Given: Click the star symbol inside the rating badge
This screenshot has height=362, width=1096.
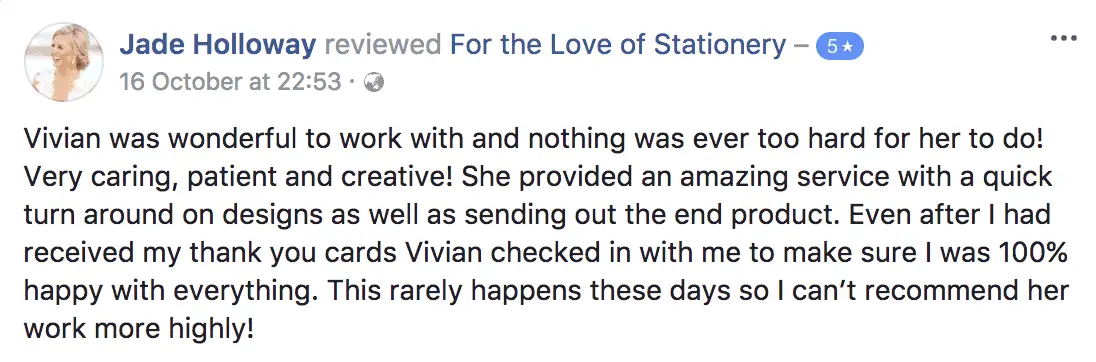Looking at the screenshot, I should [x=847, y=47].
